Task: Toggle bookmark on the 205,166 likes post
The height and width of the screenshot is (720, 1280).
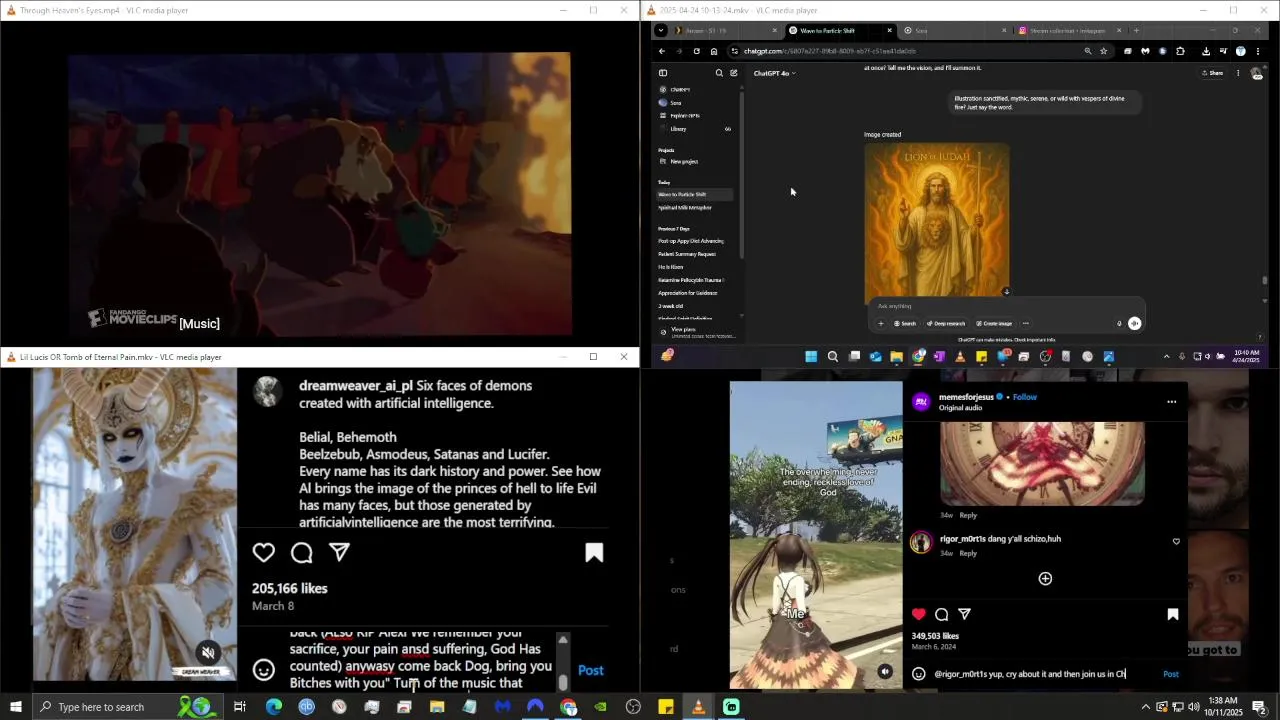Action: [594, 553]
